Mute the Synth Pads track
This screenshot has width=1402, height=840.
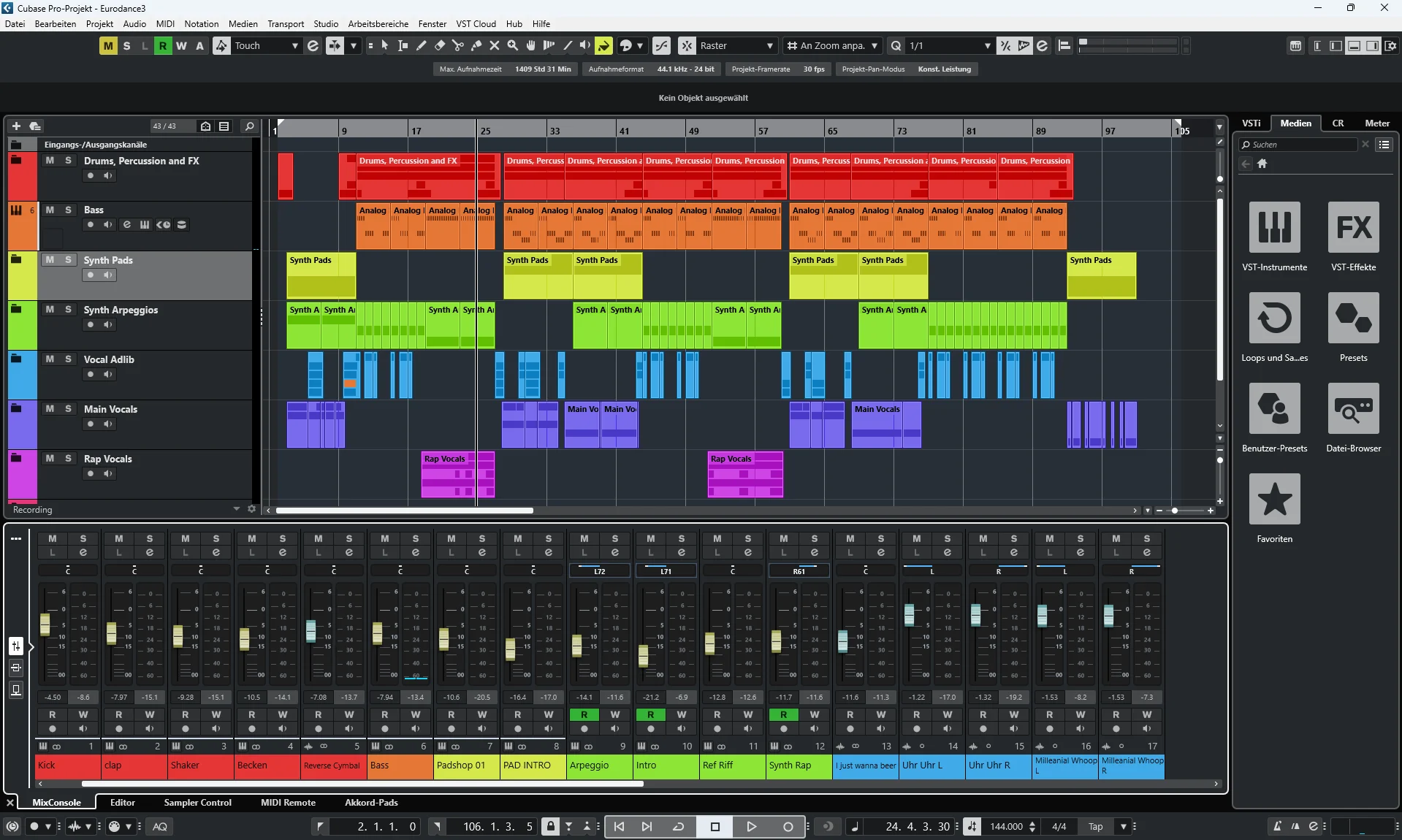pos(50,260)
